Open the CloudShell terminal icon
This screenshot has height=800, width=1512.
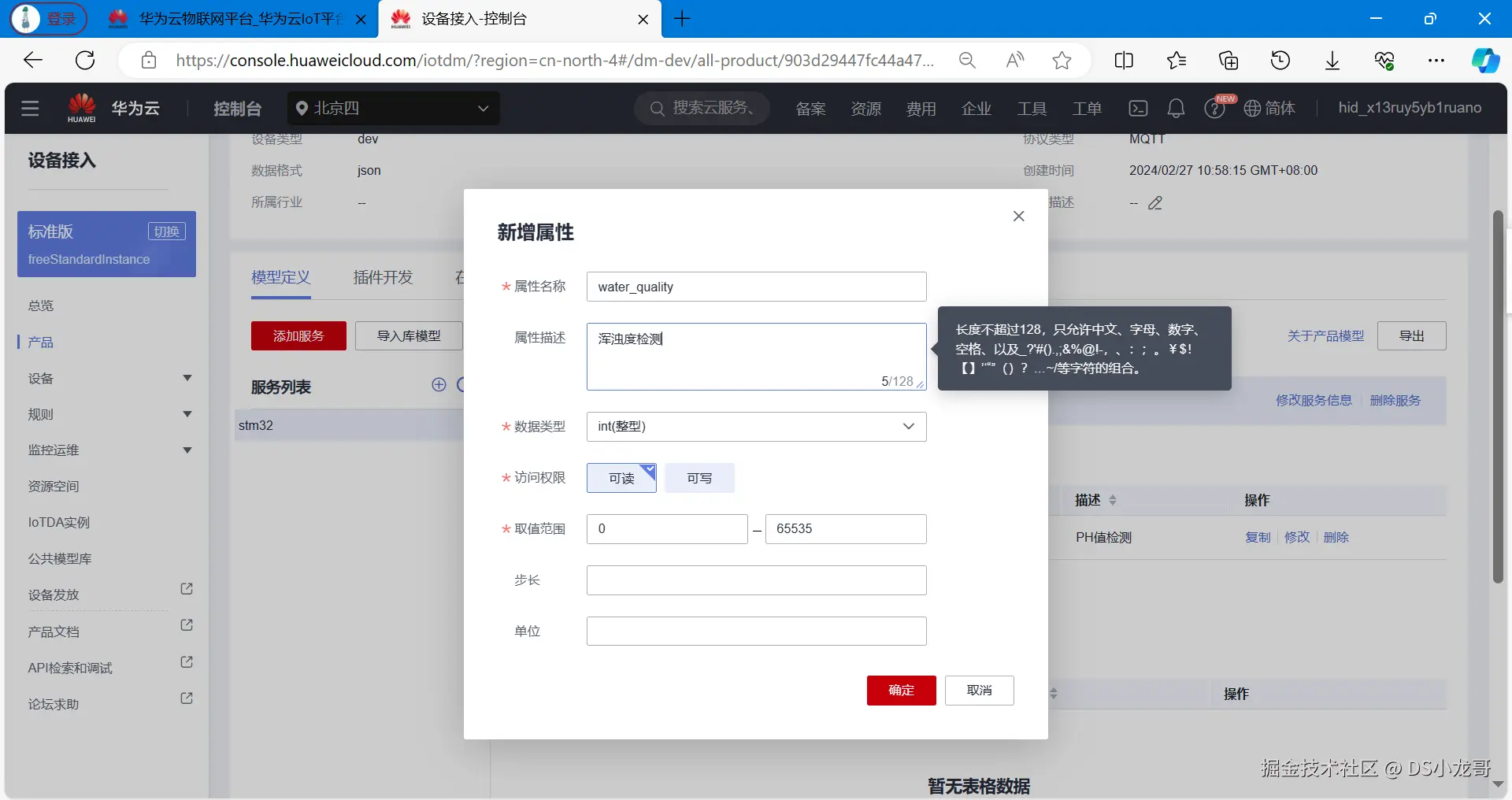[1138, 108]
